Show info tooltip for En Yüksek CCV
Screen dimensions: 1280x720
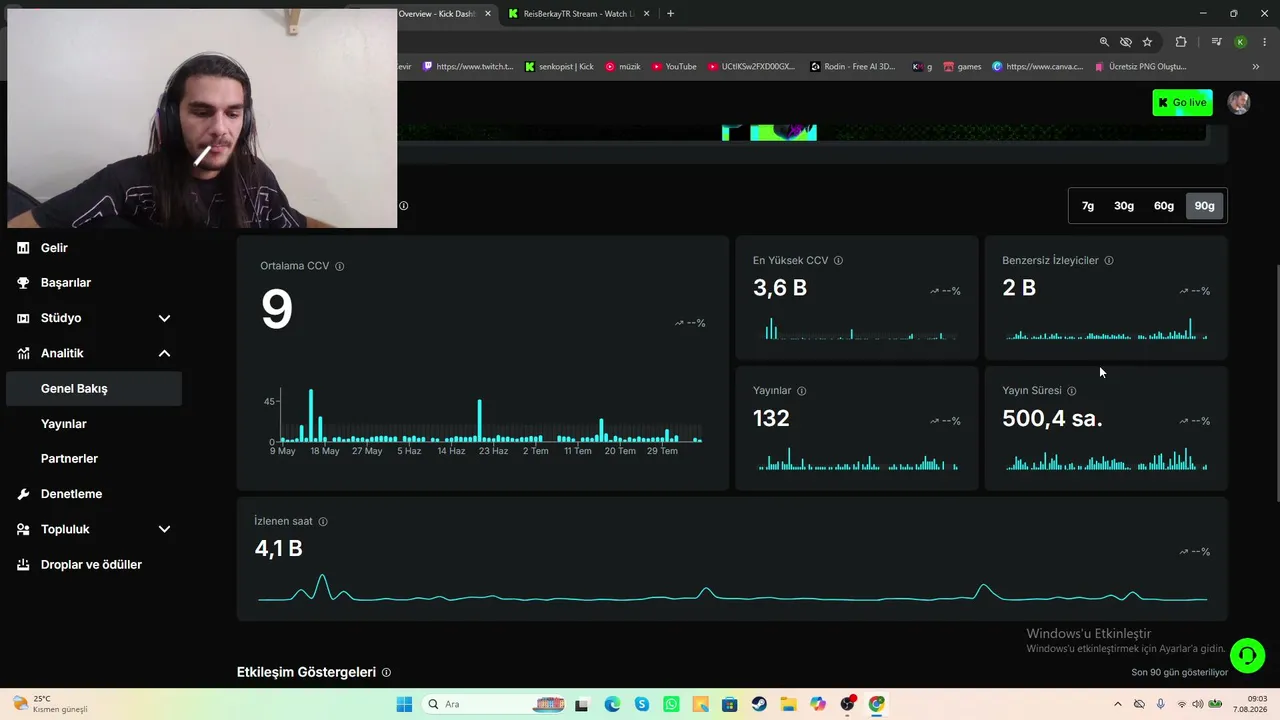[x=838, y=261]
